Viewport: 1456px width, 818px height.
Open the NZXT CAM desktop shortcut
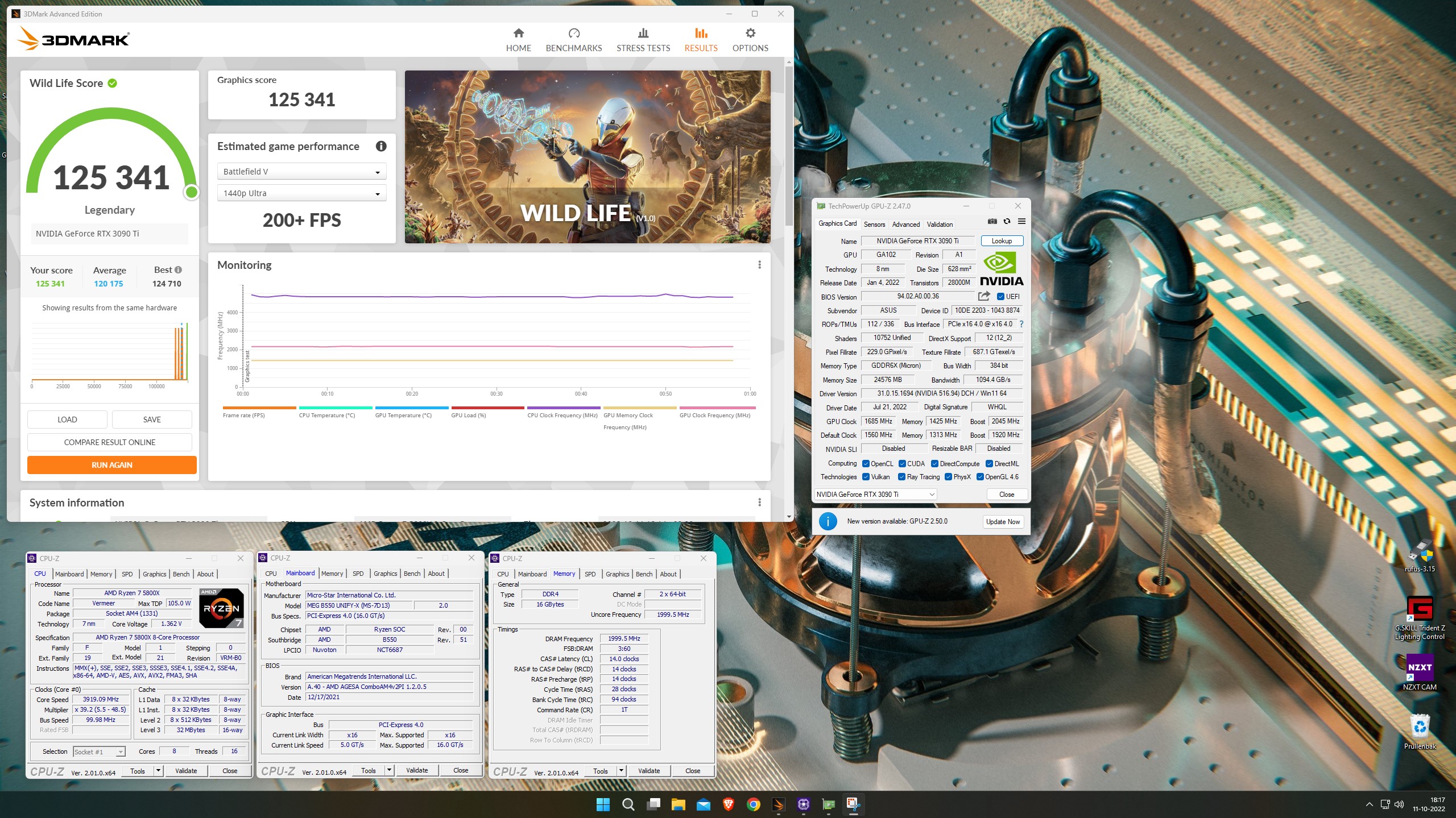[1420, 672]
